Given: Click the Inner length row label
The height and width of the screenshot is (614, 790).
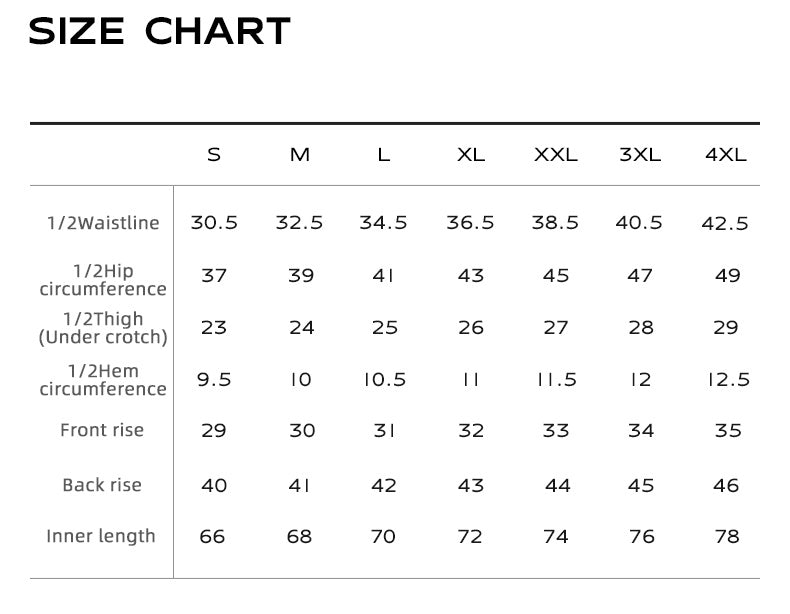Looking at the screenshot, I should (x=101, y=536).
